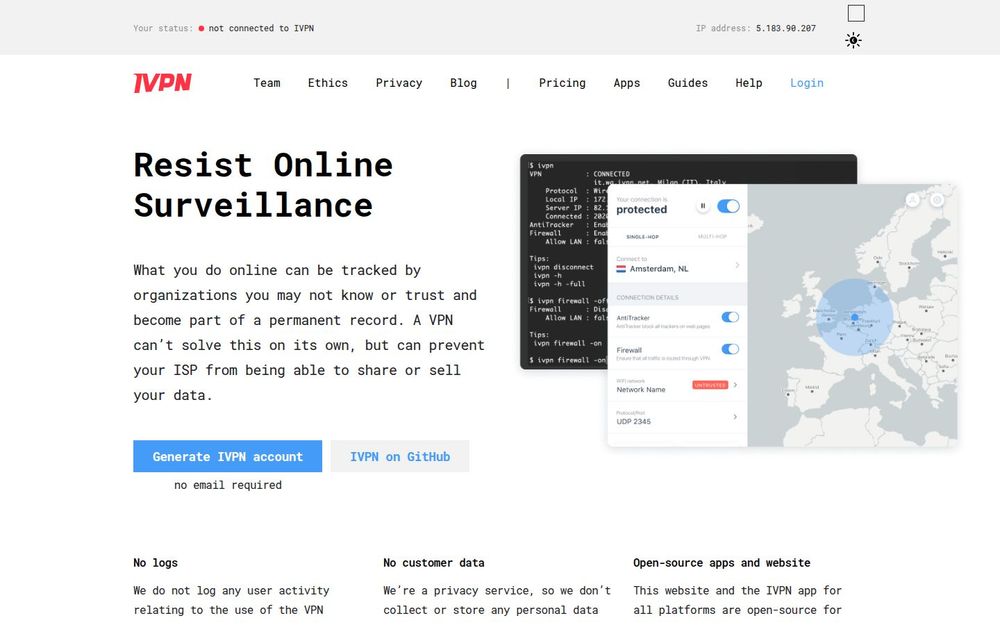
Task: Click blue location dot on map
Action: (x=855, y=317)
